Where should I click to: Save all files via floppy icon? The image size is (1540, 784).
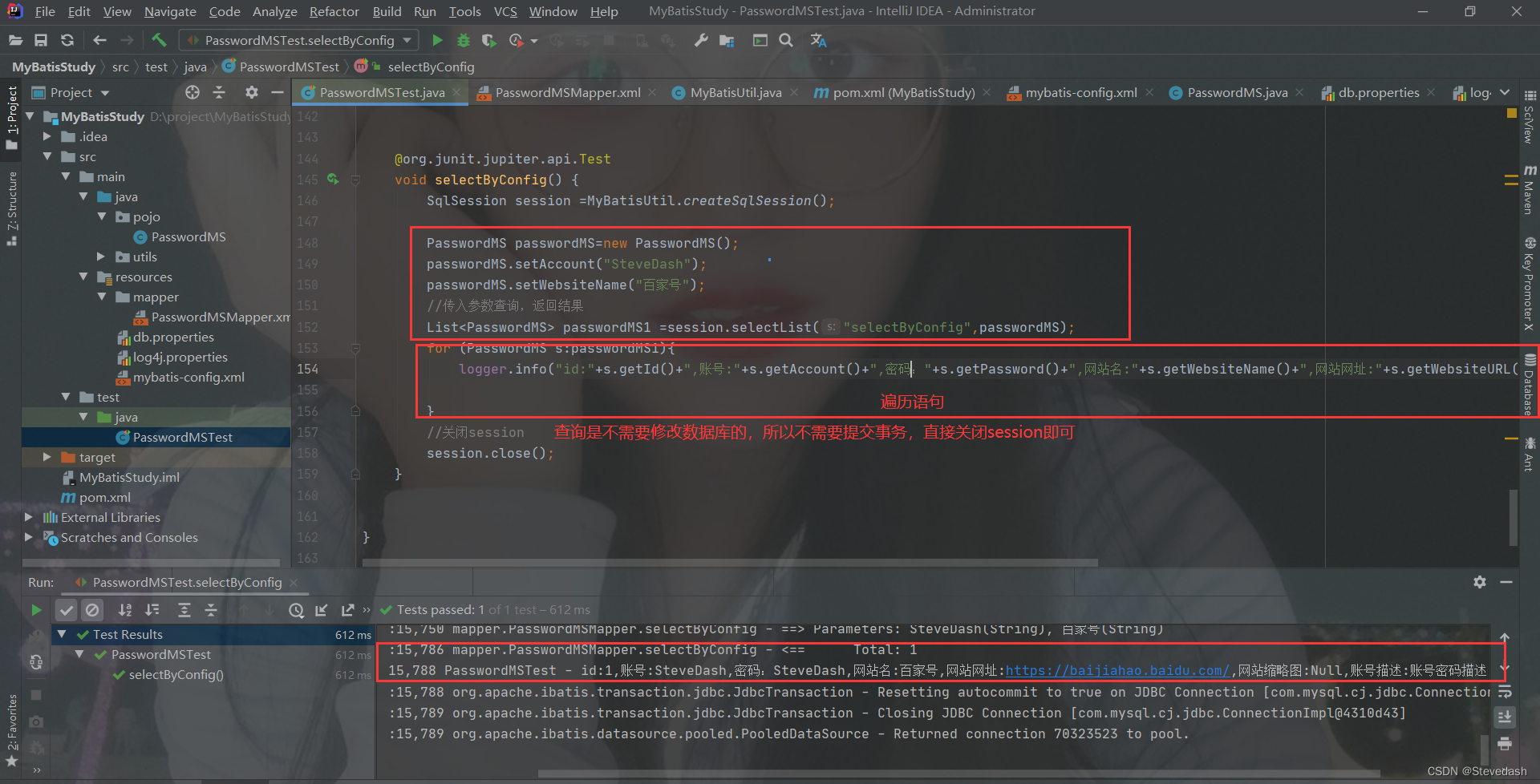[41, 40]
